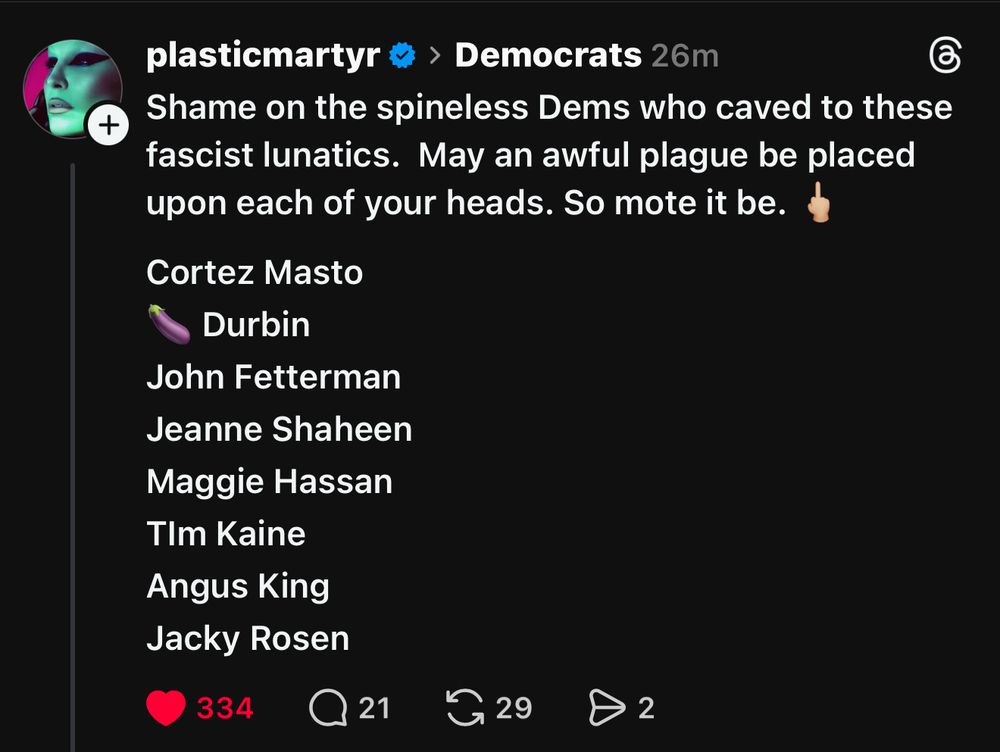The height and width of the screenshot is (752, 1000).
Task: View the 21 replies count
Action: point(374,709)
